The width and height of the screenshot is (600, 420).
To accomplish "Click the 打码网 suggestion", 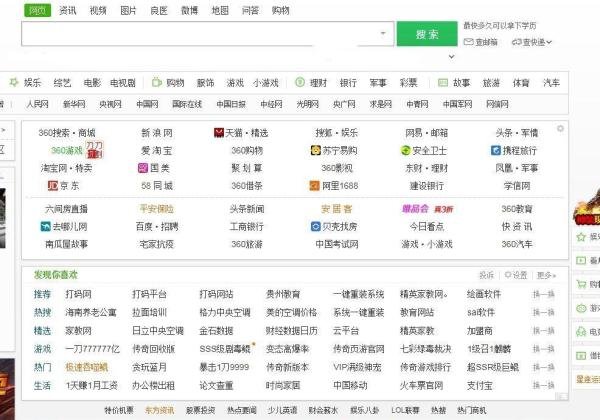I will click(78, 294).
